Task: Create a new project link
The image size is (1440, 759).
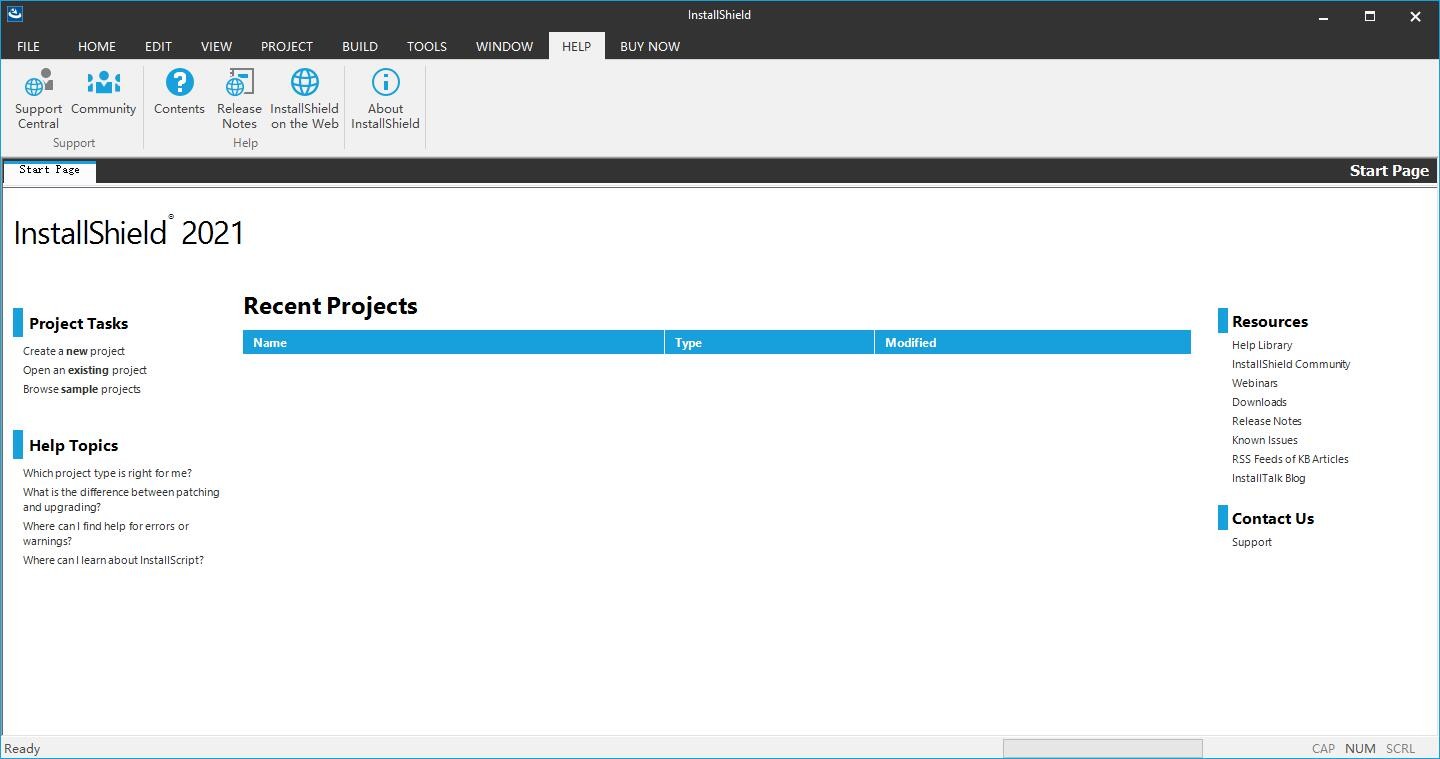Action: tap(74, 351)
